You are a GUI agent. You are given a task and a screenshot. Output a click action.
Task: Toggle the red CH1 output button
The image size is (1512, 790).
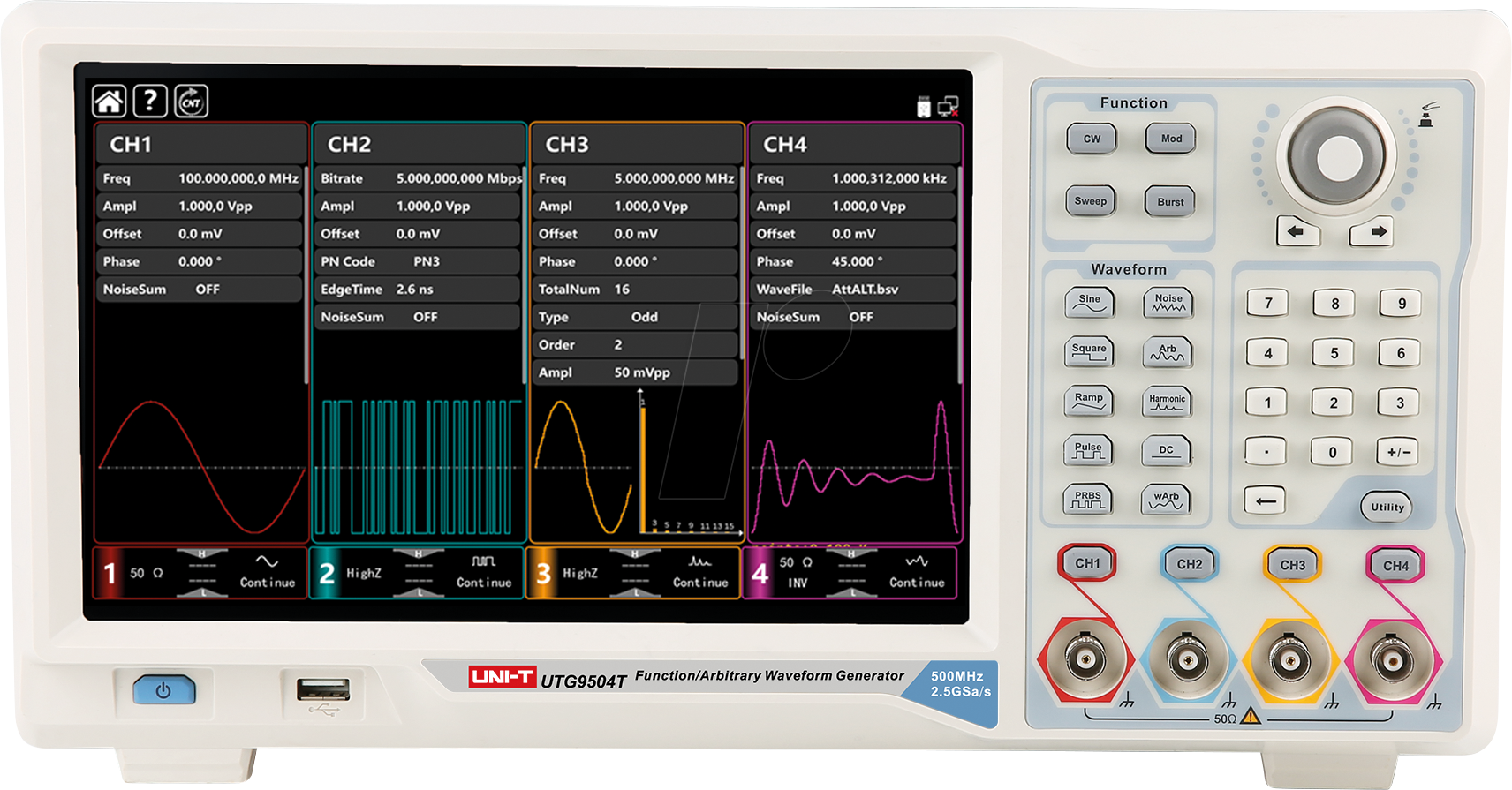click(1087, 563)
